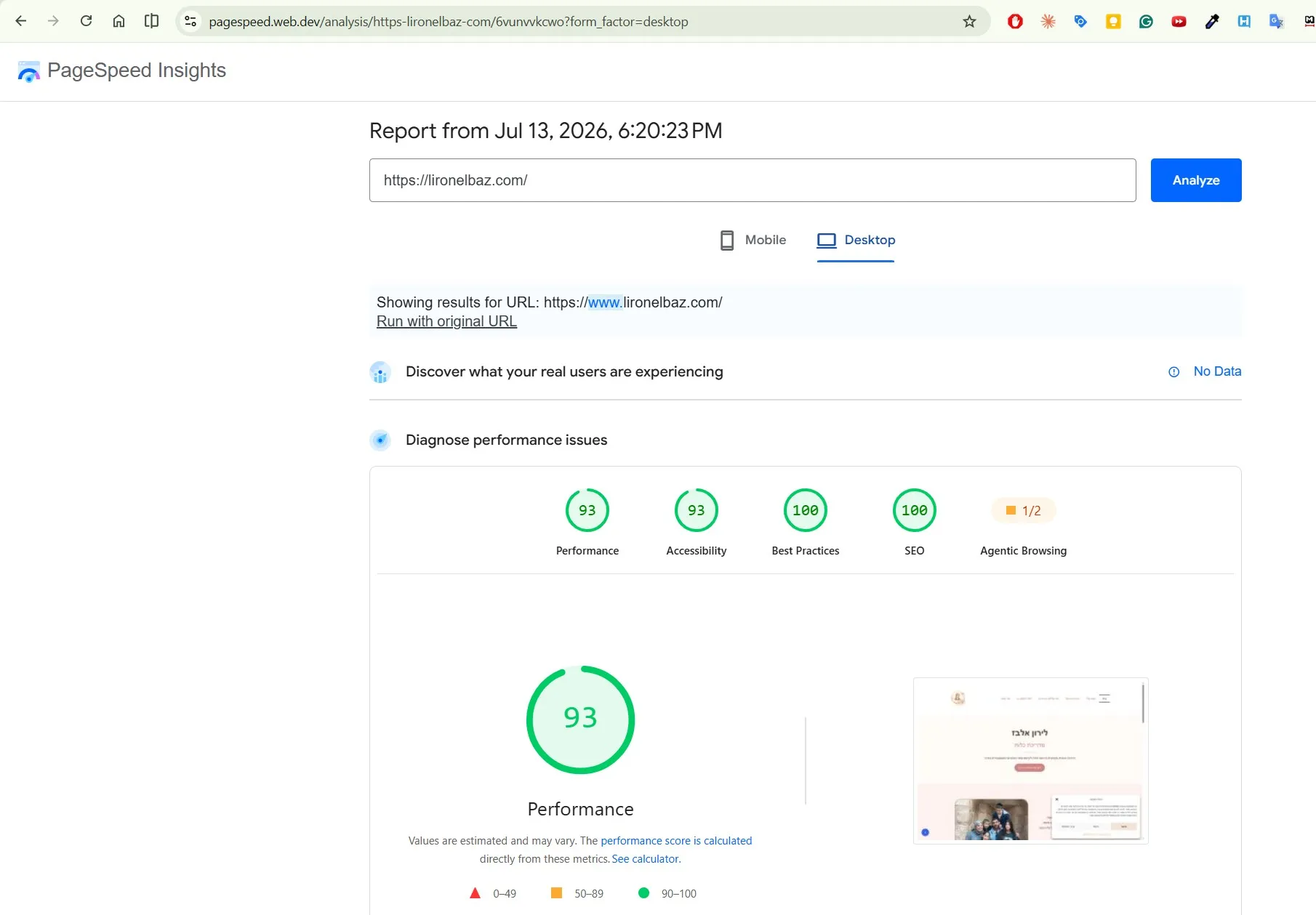Click the URL input field with lironelbaz.com
The width and height of the screenshot is (1316, 915).
pyautogui.click(x=753, y=180)
